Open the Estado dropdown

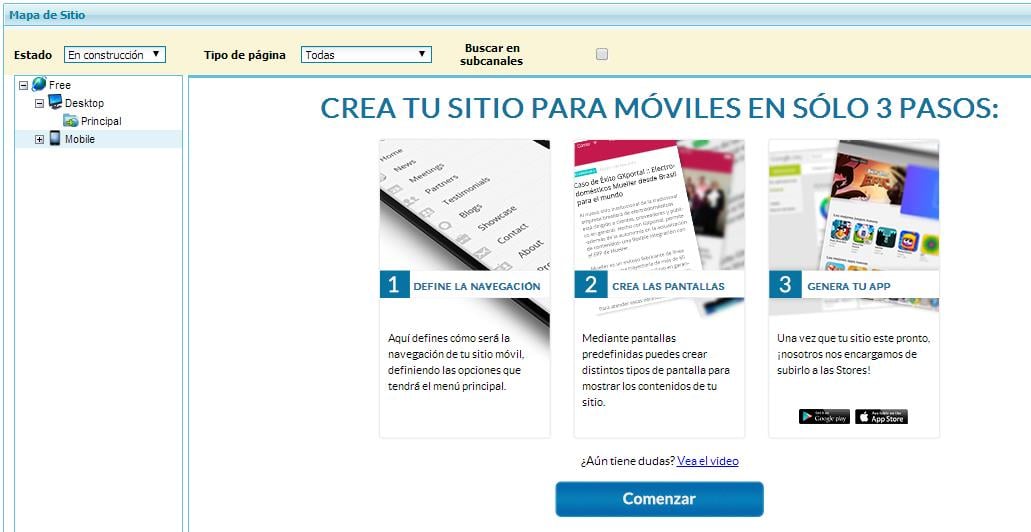[115, 55]
